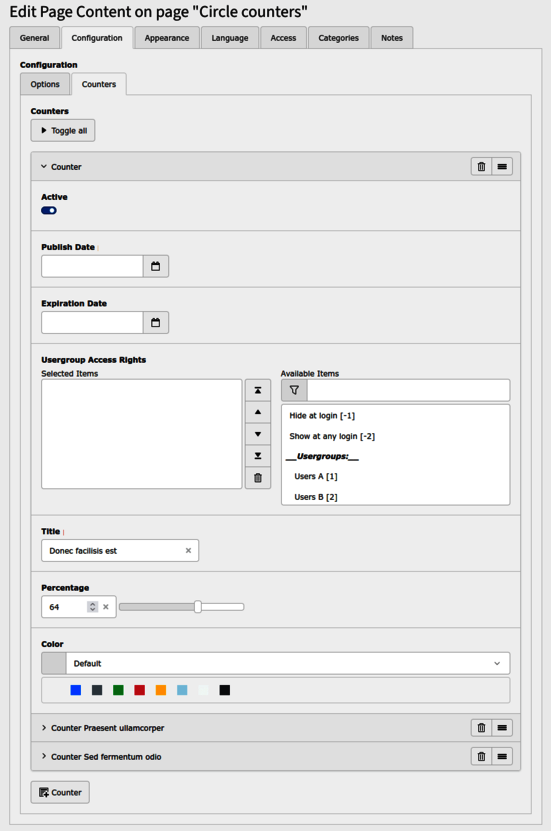Open Expiration Date calendar picker

pos(156,322)
